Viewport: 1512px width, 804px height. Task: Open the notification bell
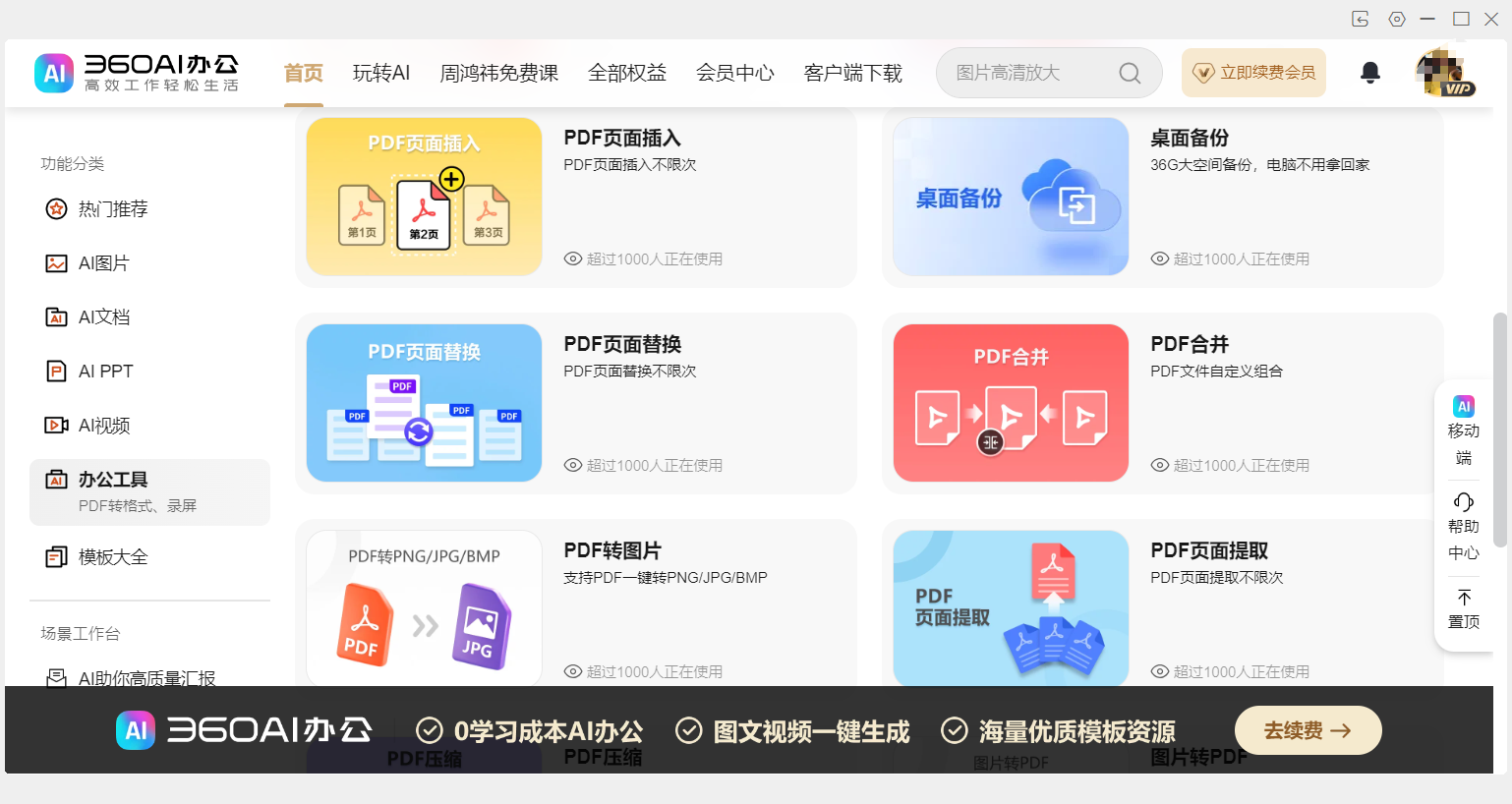pos(1369,73)
